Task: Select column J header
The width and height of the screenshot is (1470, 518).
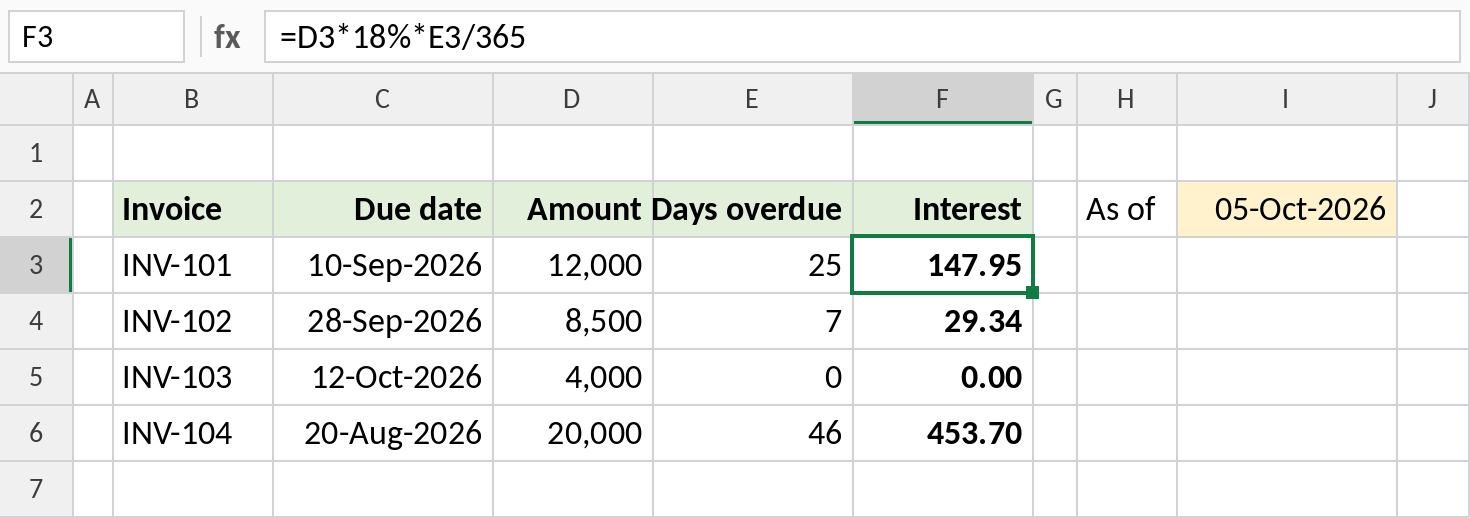Action: tap(1433, 98)
